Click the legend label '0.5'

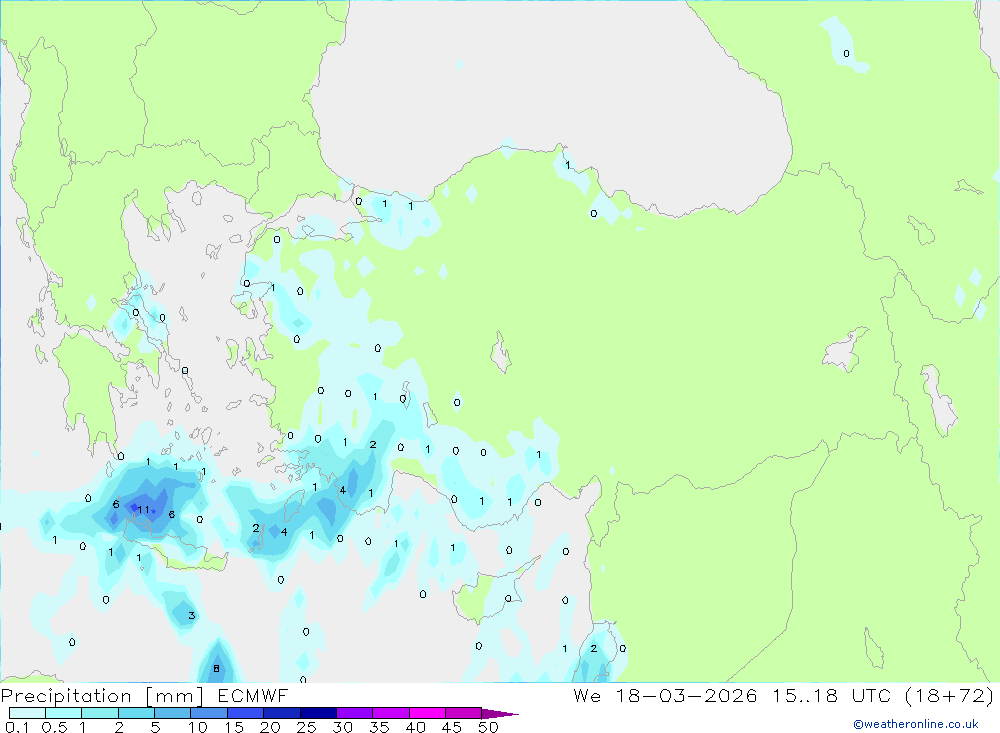point(54,727)
